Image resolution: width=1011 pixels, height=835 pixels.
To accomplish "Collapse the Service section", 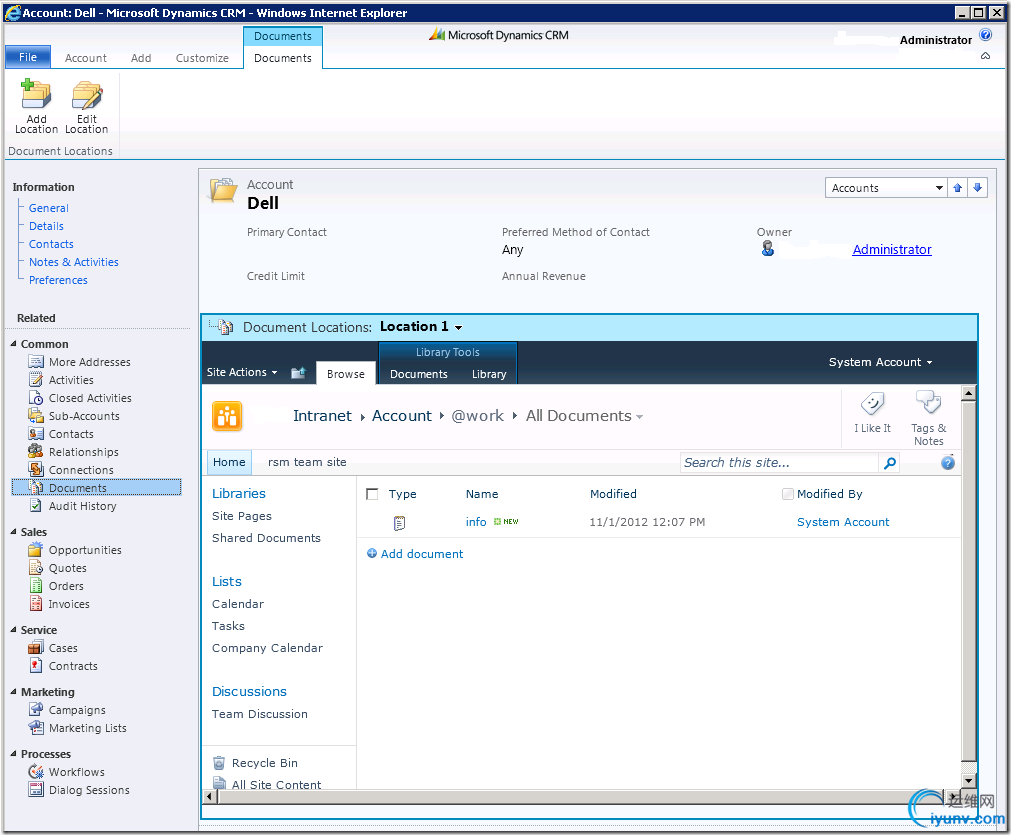I will point(14,630).
